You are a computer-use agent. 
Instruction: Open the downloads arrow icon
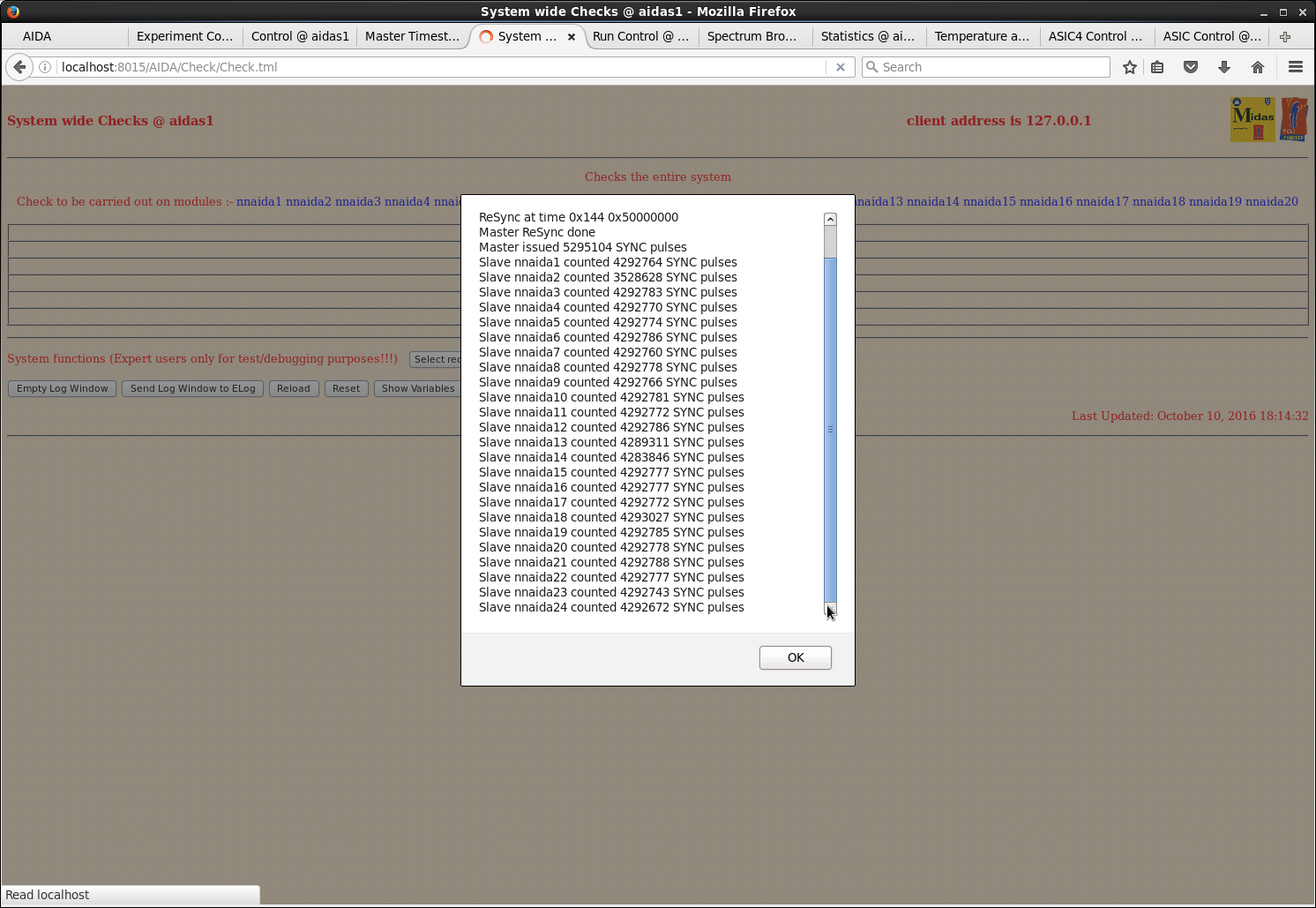click(1224, 67)
